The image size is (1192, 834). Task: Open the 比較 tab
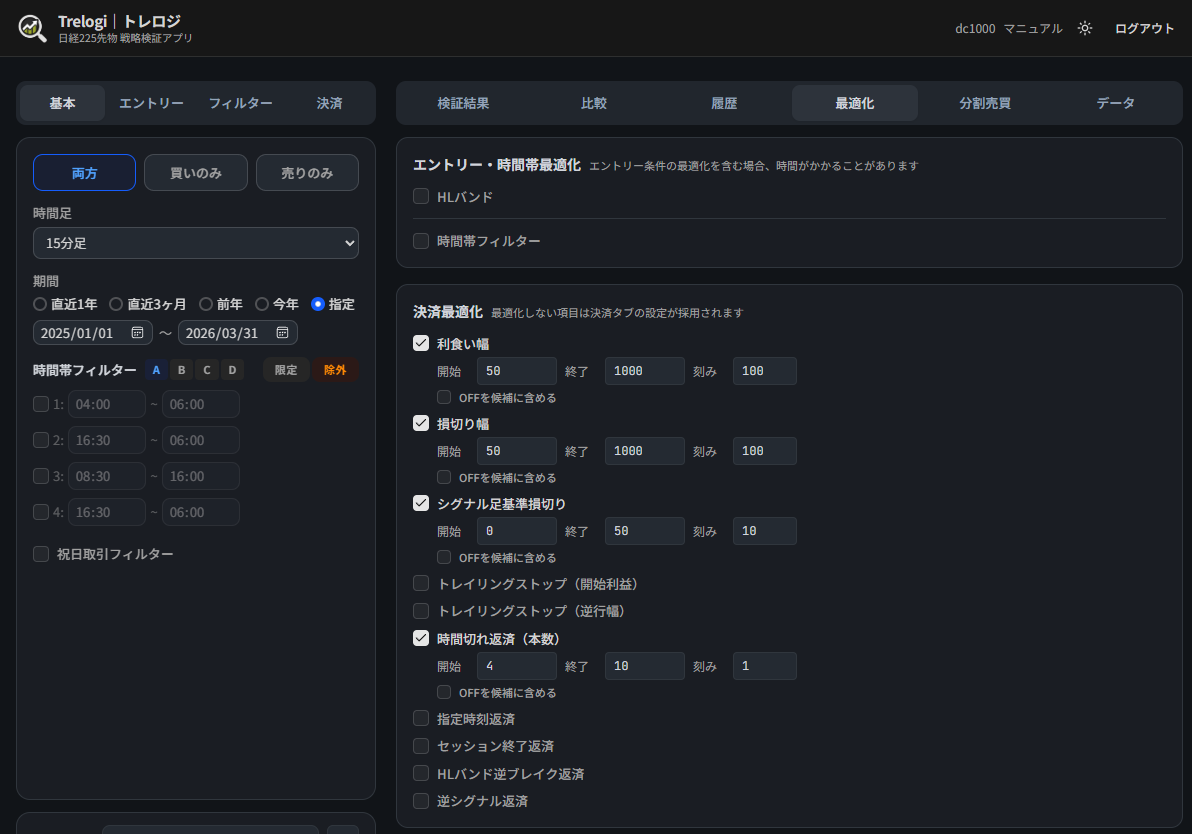pyautogui.click(x=594, y=103)
